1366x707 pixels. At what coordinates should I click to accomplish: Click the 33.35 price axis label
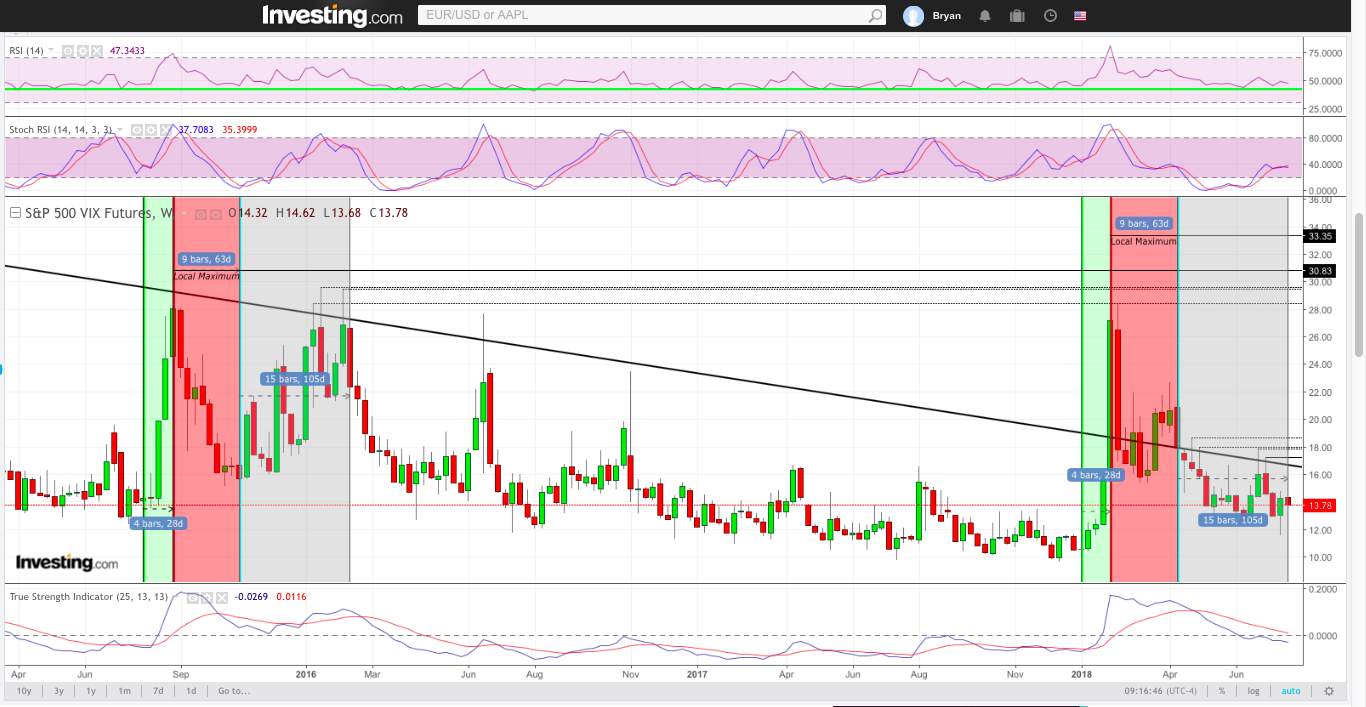pyautogui.click(x=1320, y=236)
